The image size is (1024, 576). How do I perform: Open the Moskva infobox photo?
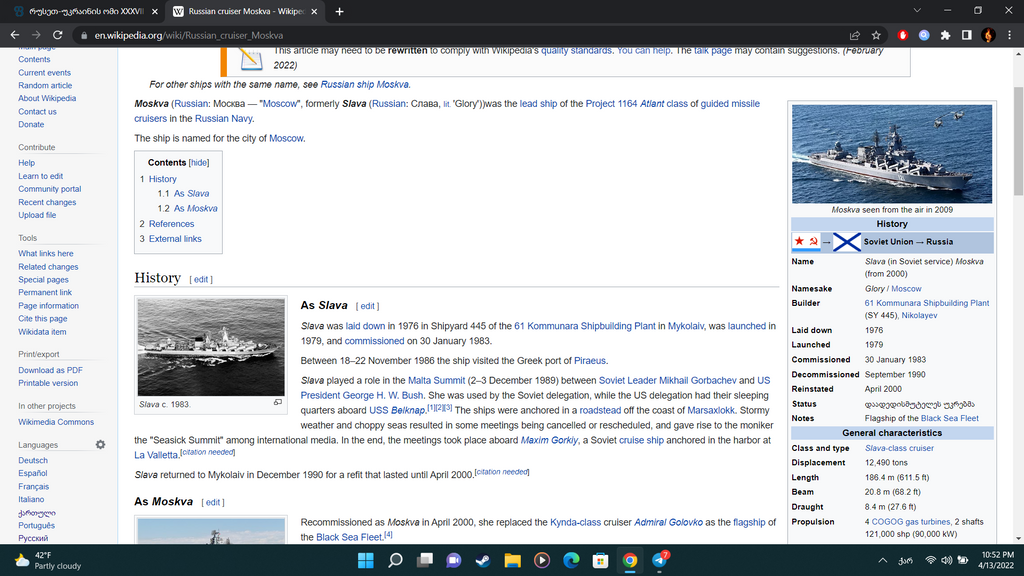891,154
